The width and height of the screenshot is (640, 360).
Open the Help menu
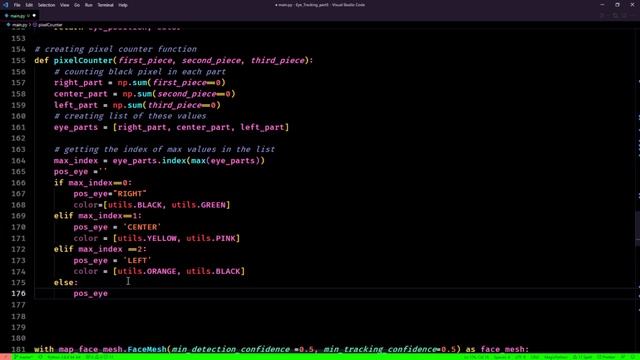pyautogui.click(x=123, y=5)
